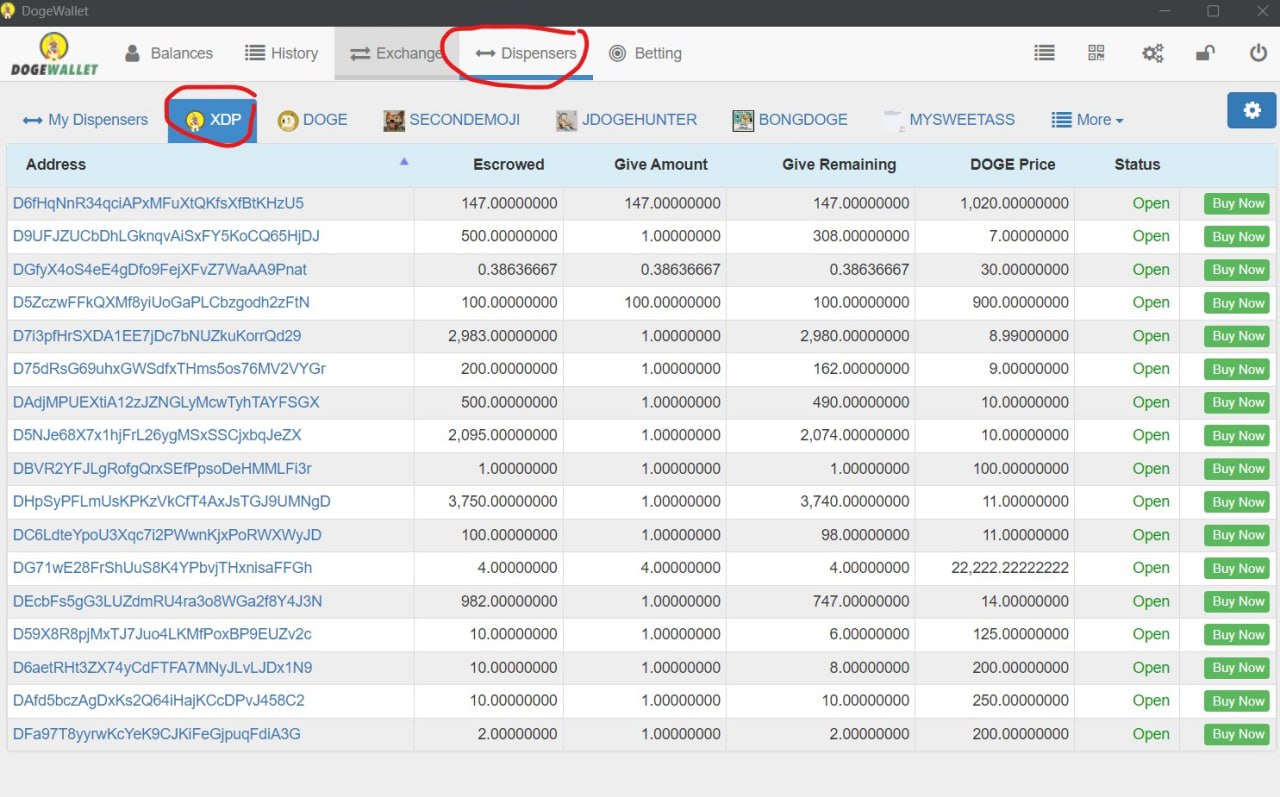
Task: Open address D9UFJZUCbDhLGknqvAiSxFY5KoCQ65HjDJ
Action: [x=166, y=236]
